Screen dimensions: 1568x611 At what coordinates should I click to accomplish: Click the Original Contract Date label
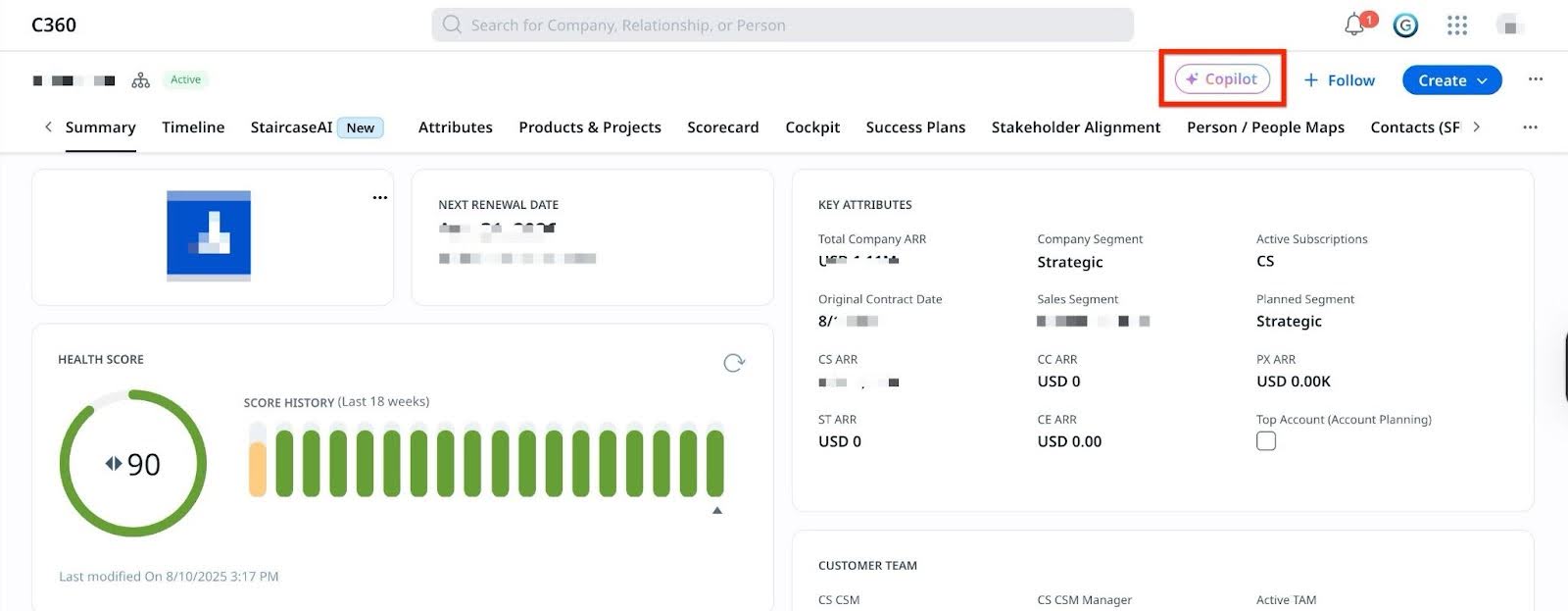(880, 299)
